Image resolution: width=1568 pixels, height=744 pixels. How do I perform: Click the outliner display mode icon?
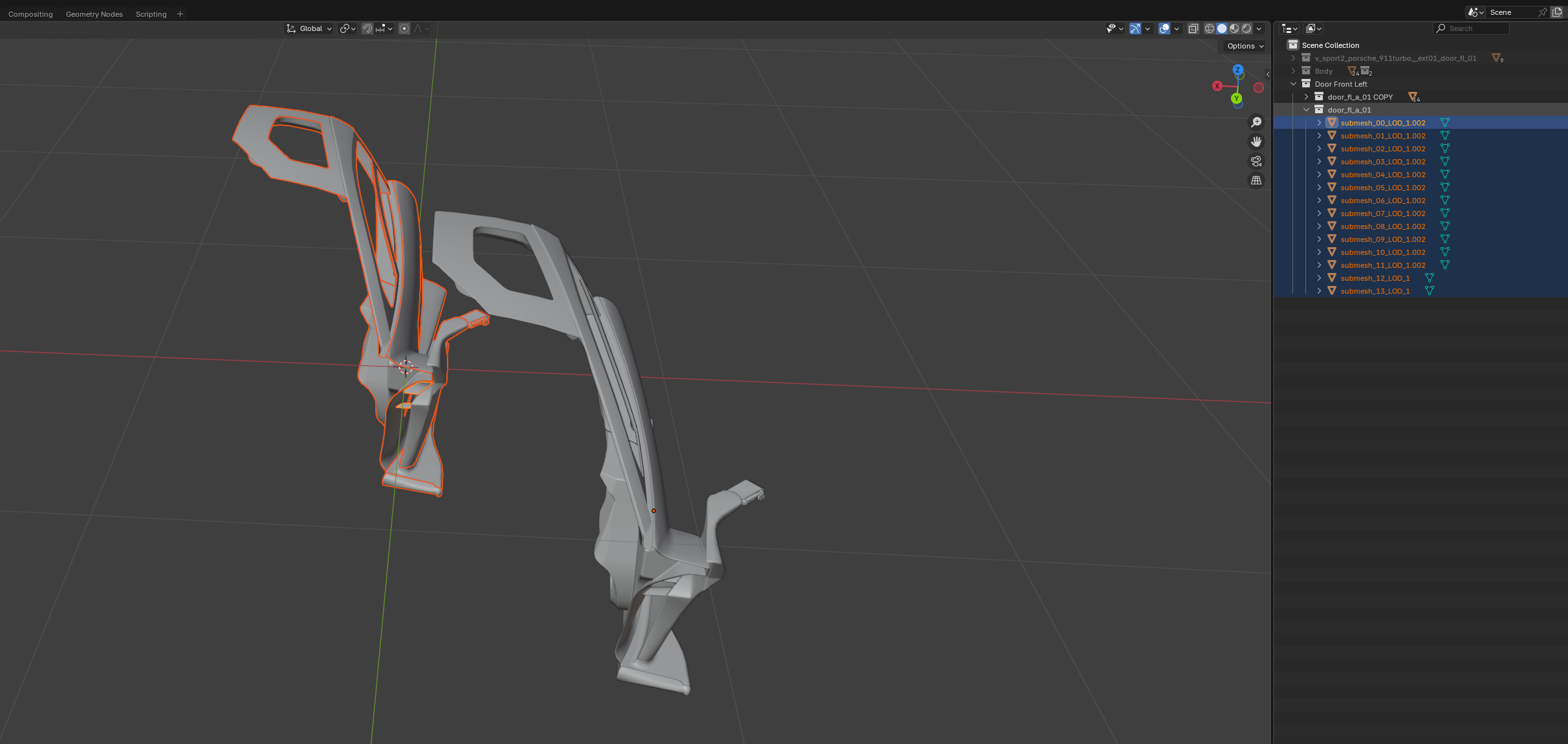(1289, 28)
